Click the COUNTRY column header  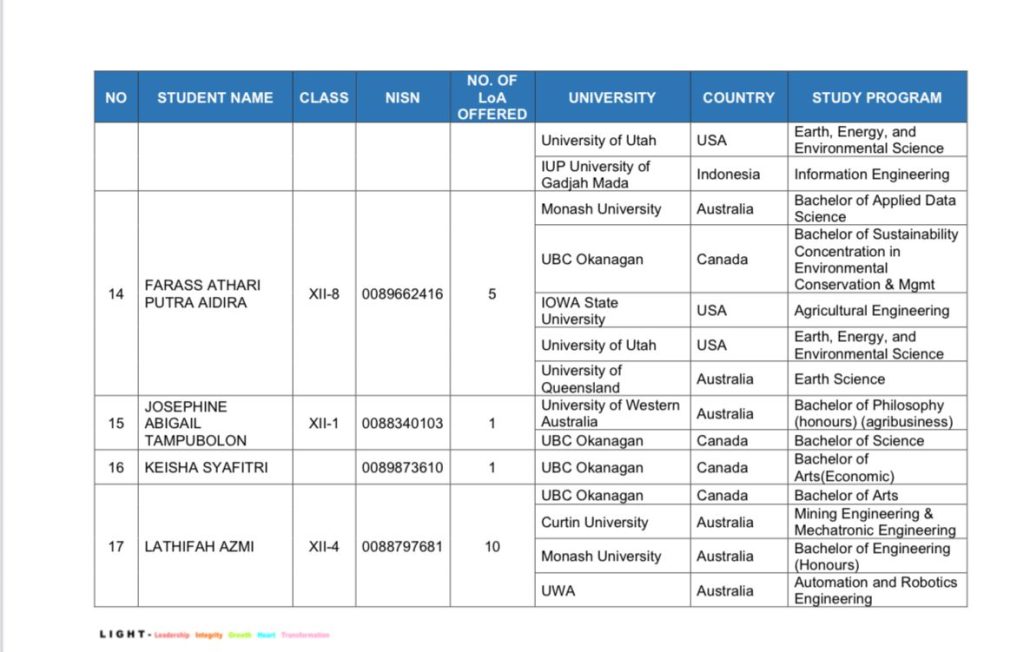738,97
